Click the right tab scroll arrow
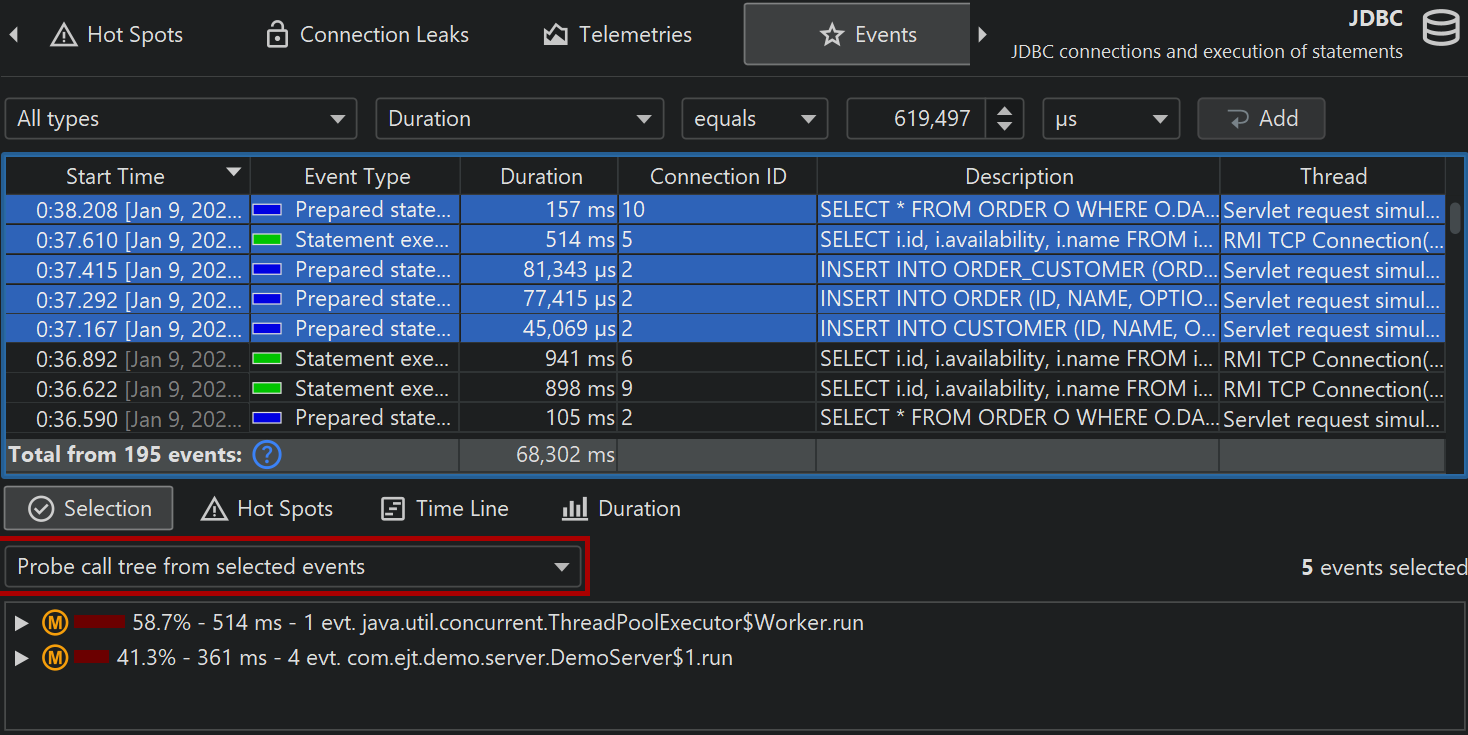The height and width of the screenshot is (735, 1468). (982, 35)
